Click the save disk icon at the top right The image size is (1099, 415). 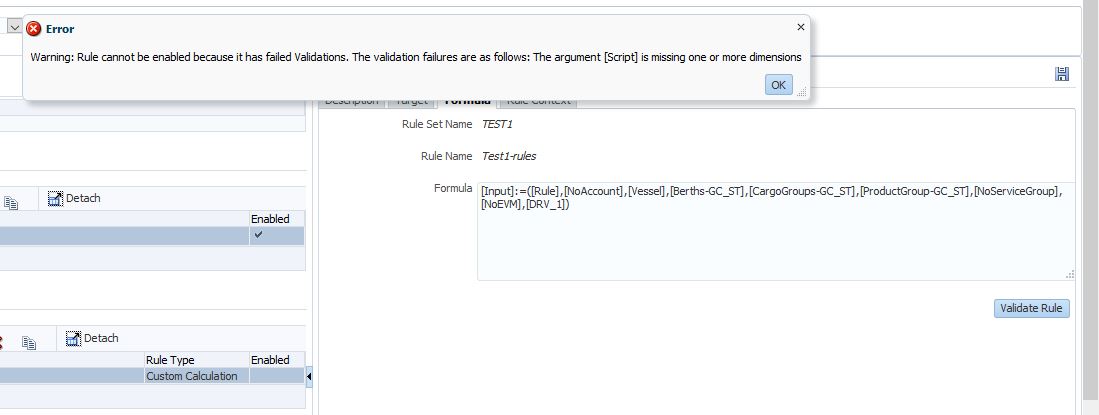coord(1062,74)
